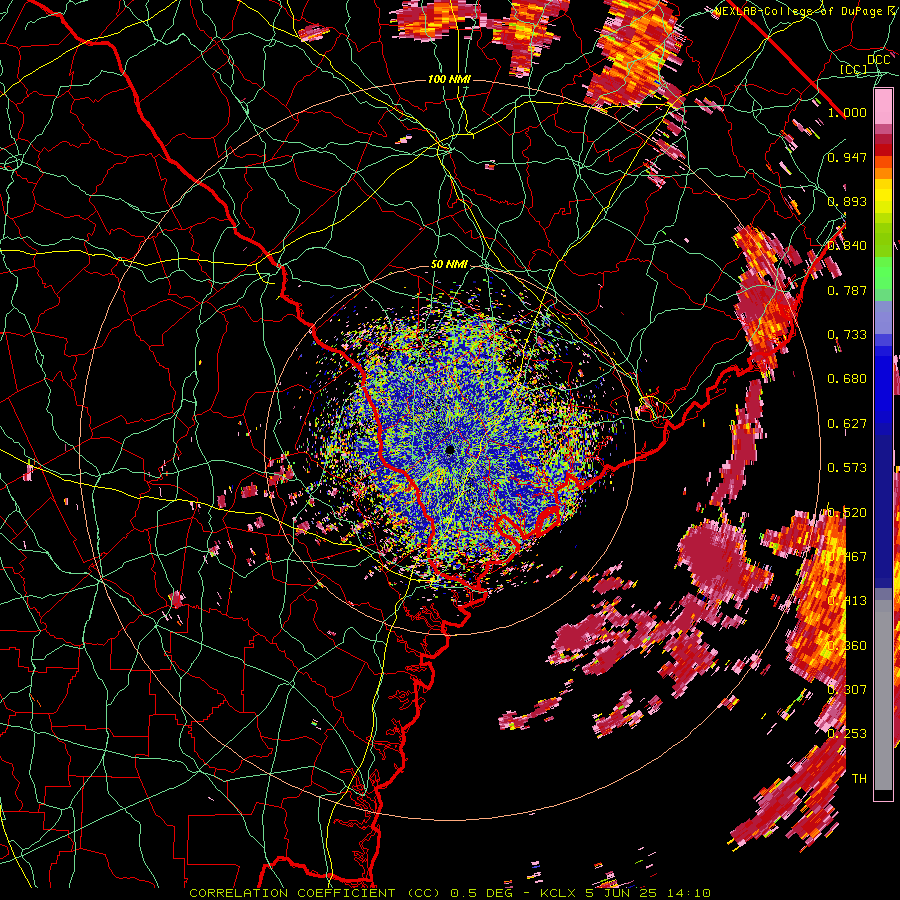
Task: Click the Correlation Coefficient caption at bottom
Action: tap(450, 893)
